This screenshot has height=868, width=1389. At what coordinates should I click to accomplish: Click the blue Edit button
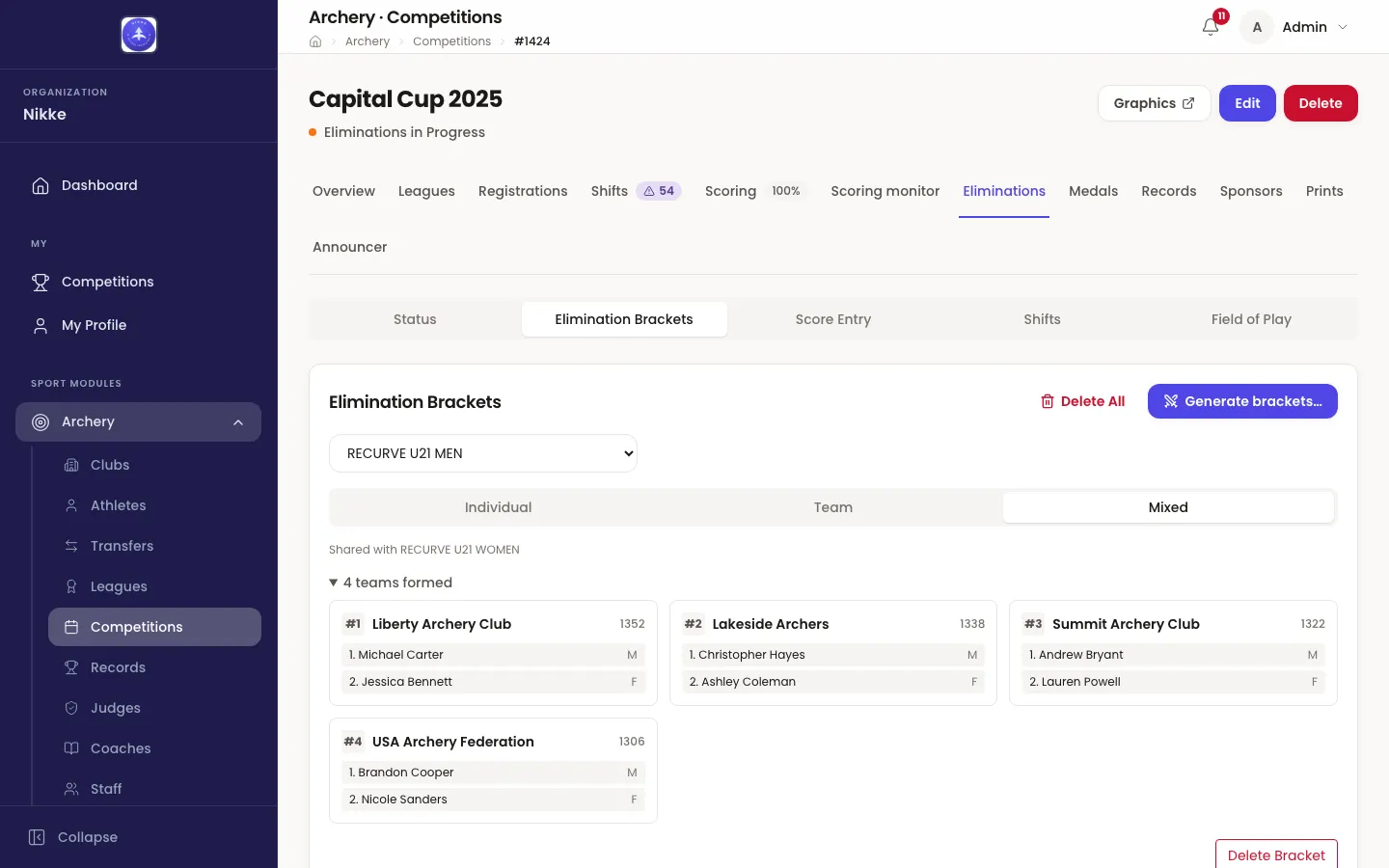(1247, 103)
